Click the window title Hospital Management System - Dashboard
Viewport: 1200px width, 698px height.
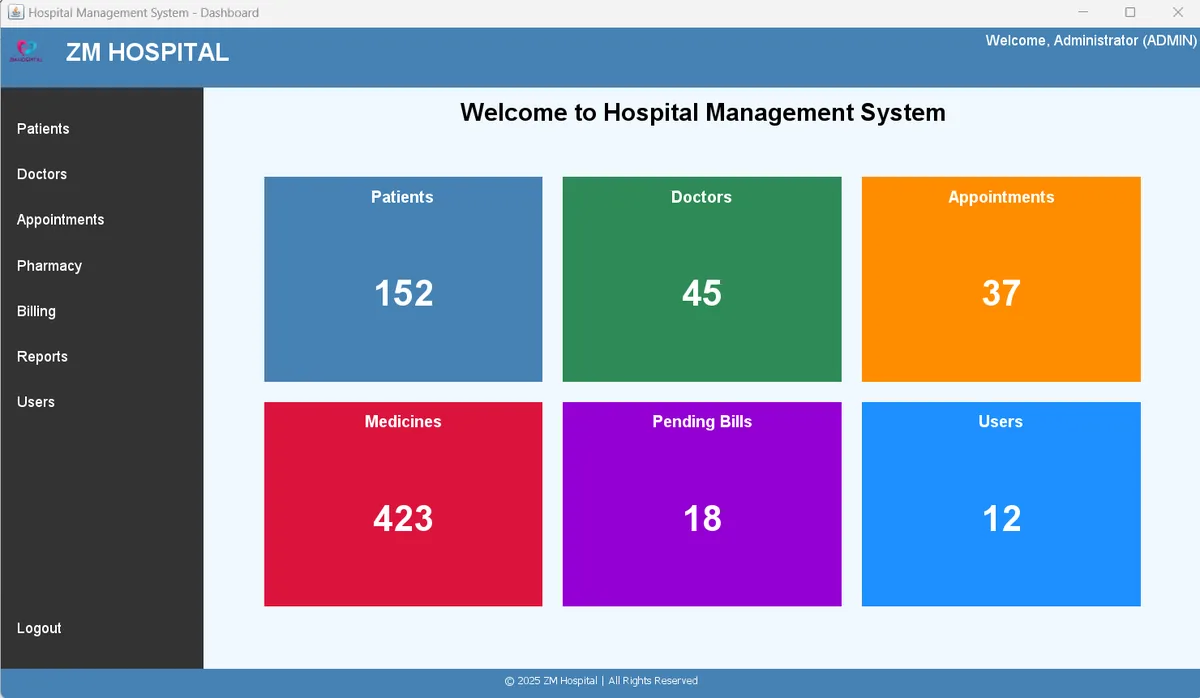[x=144, y=13]
